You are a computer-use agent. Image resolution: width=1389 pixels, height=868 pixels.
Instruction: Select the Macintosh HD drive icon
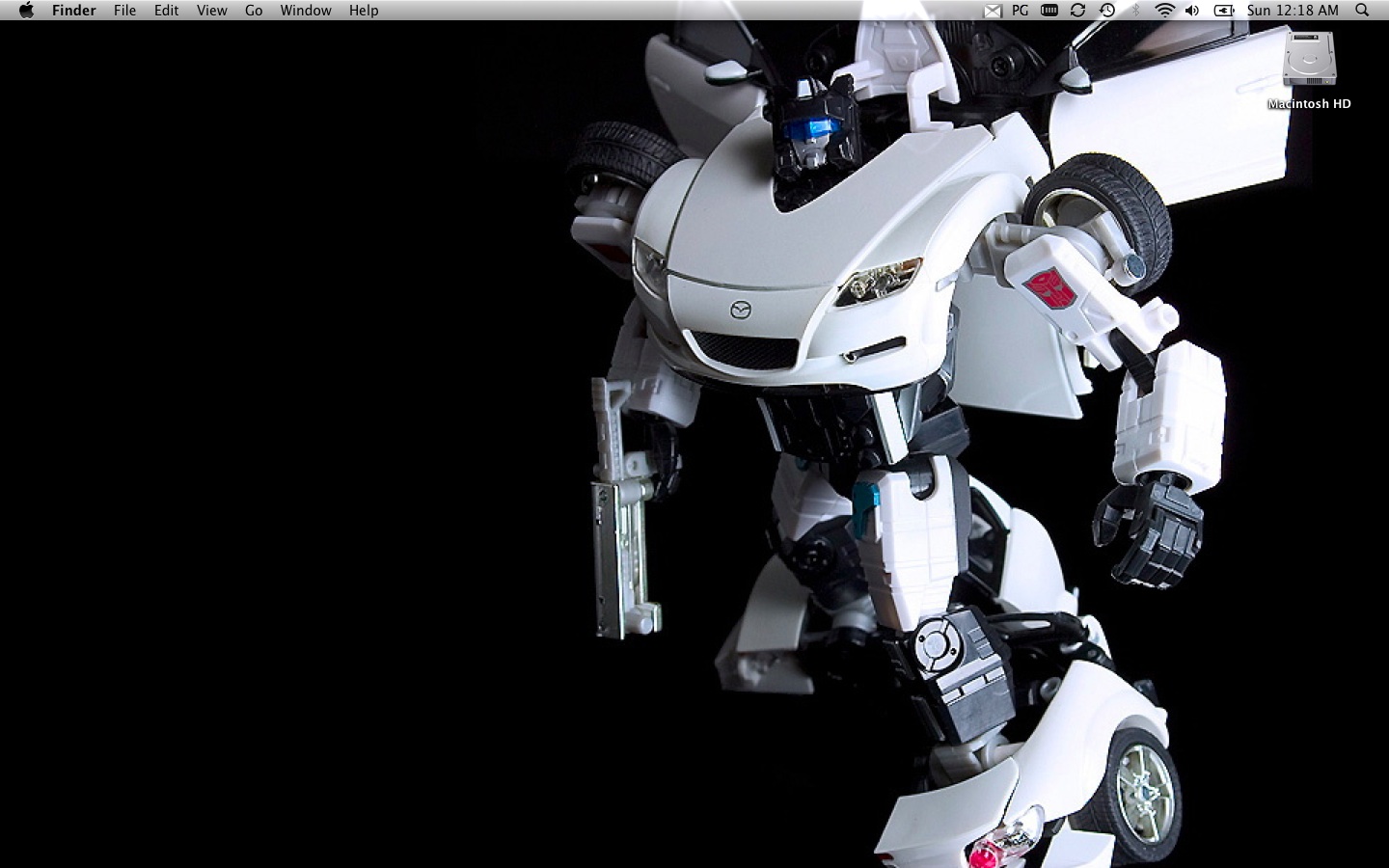(x=1309, y=60)
